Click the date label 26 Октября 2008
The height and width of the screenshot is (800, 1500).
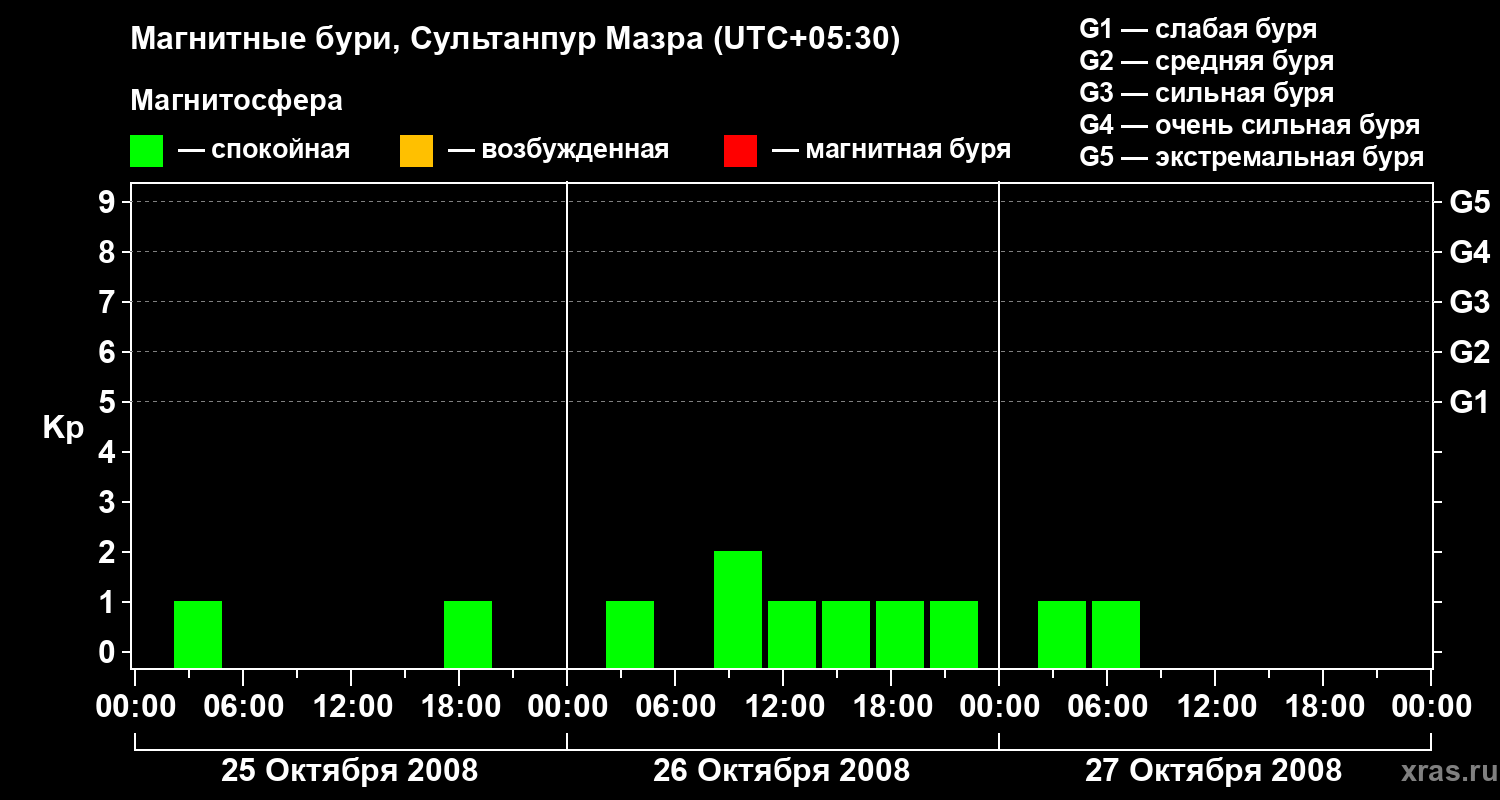tap(782, 771)
